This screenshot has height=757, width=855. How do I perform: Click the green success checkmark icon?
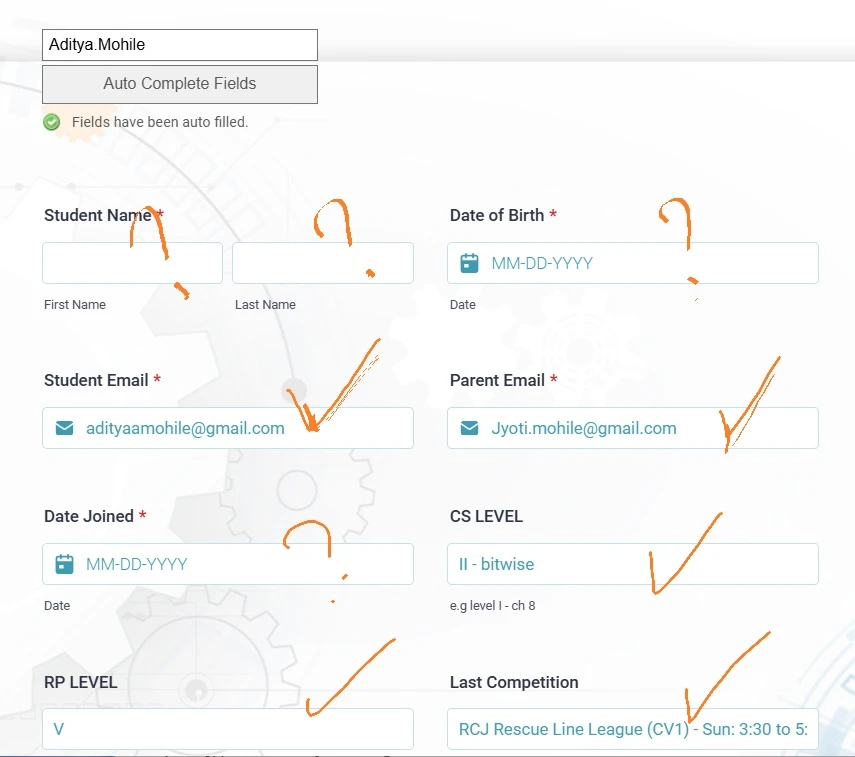[x=52, y=122]
